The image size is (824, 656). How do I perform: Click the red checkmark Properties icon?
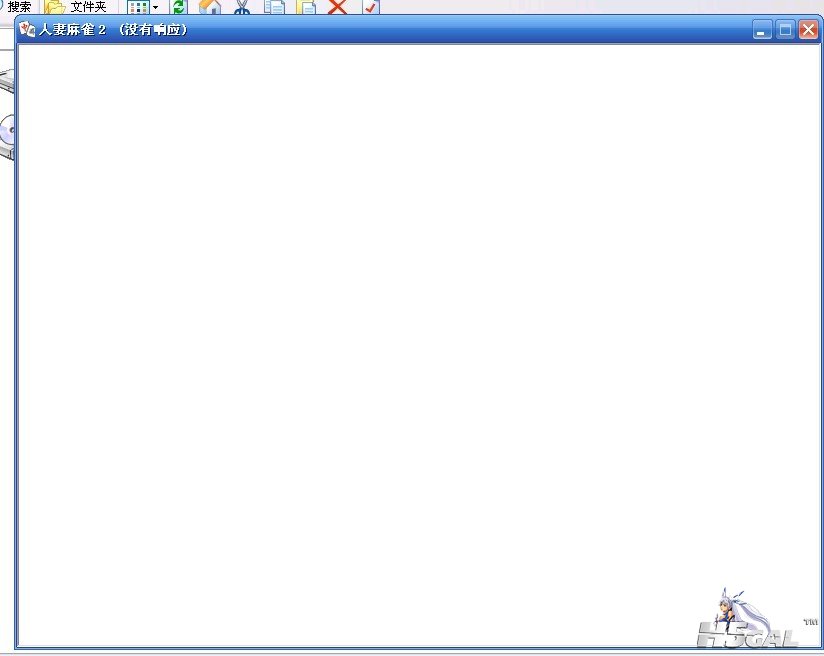tap(370, 7)
